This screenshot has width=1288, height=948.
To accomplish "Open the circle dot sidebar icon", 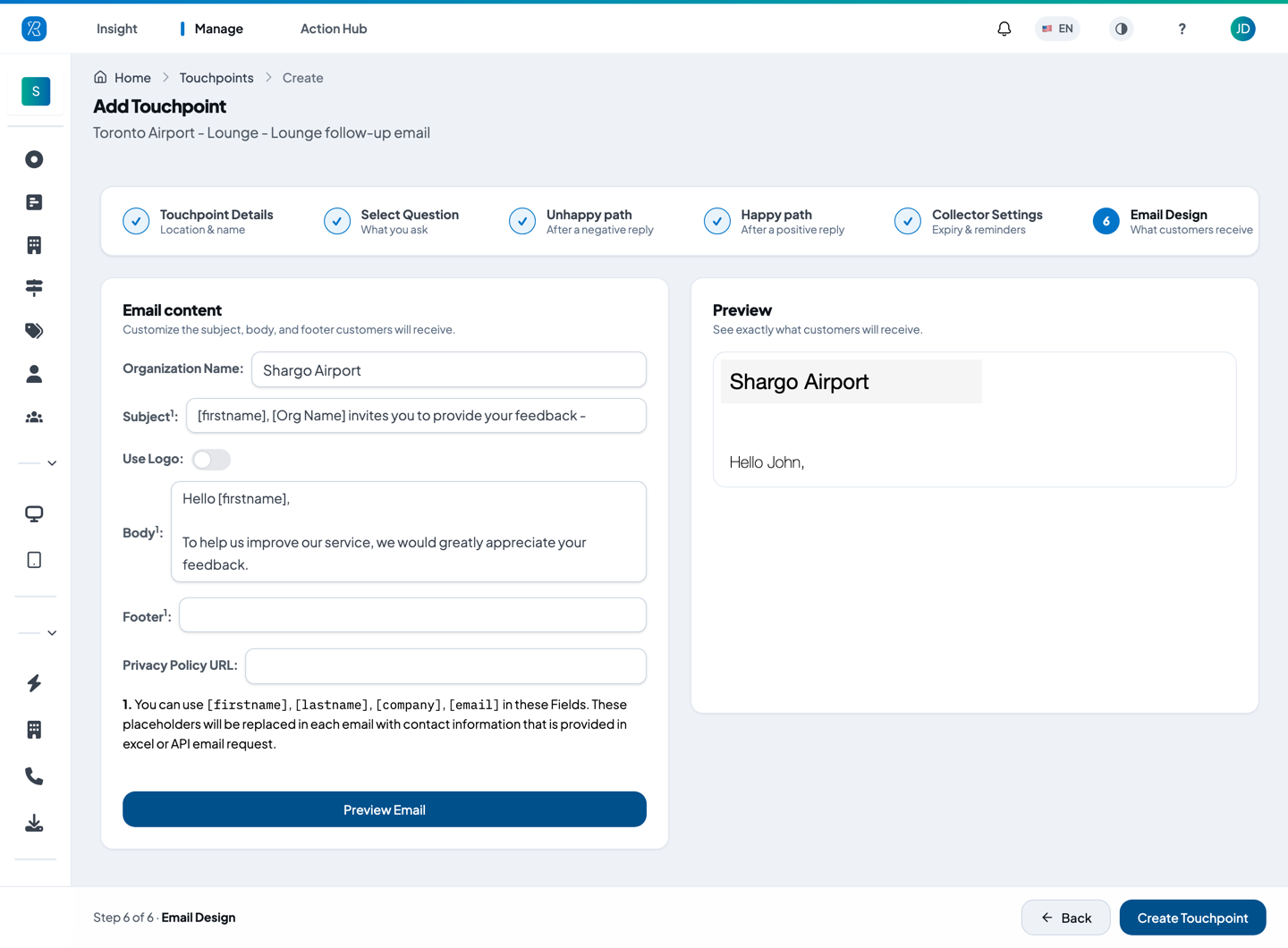I will [34, 159].
